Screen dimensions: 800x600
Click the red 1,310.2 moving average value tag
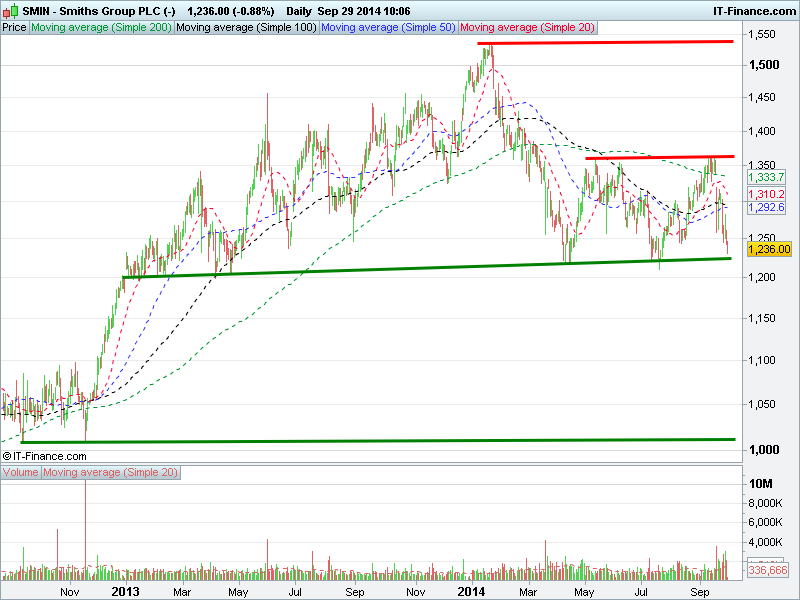tap(767, 193)
